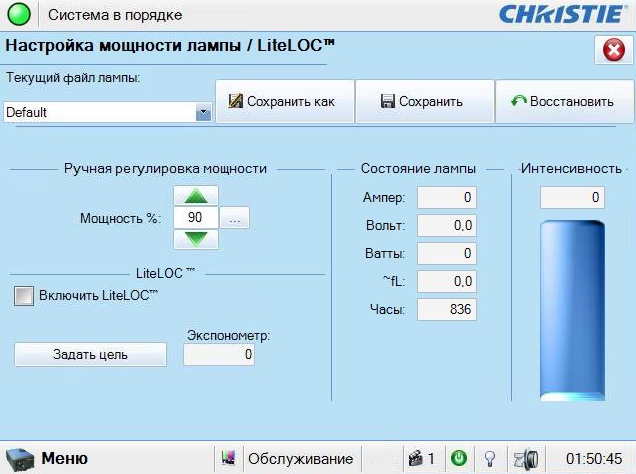Viewport: 636px width, 474px height.
Task: Enable the Включить LiteLOC checkbox
Action: [23, 296]
